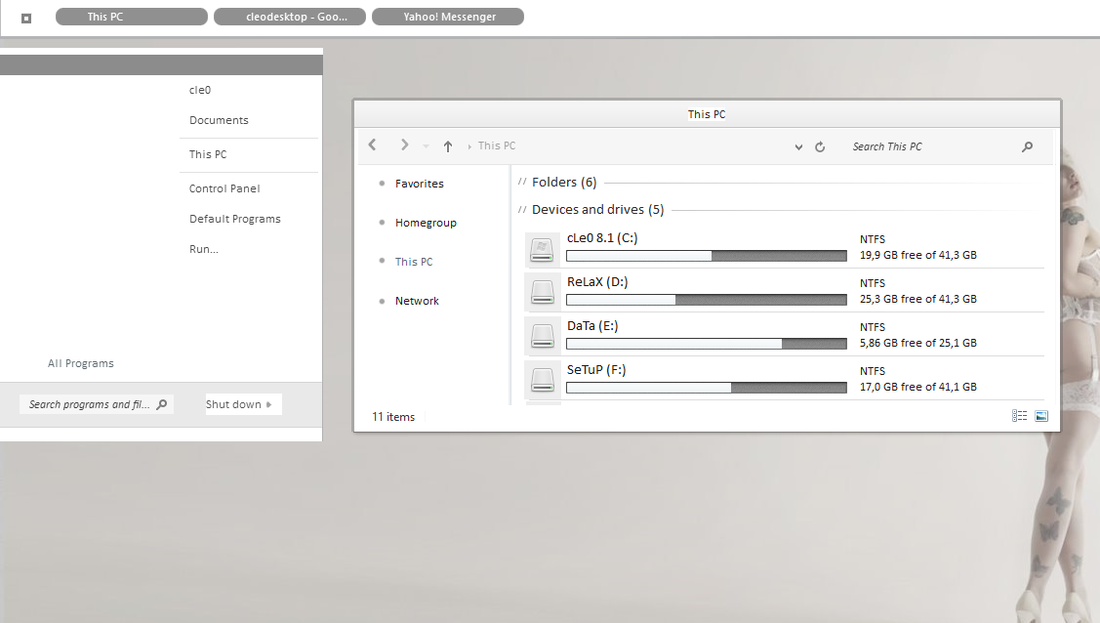Expand address bar history dropdown
The width and height of the screenshot is (1100, 623).
pyautogui.click(x=798, y=147)
